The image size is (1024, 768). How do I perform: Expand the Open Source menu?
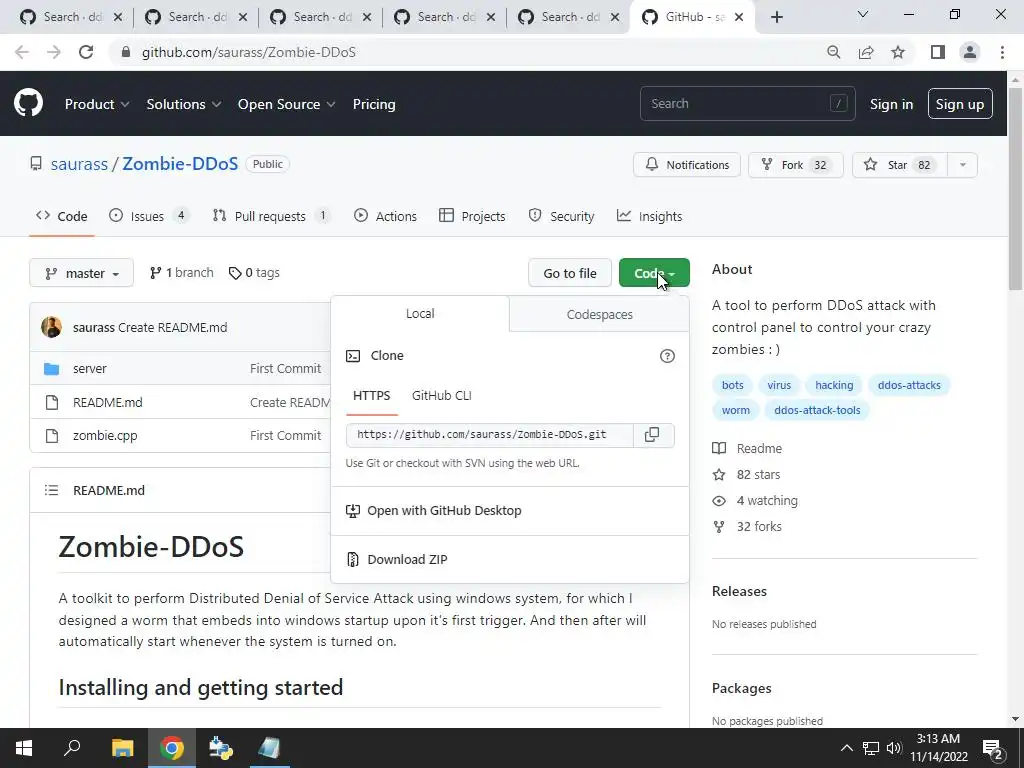click(x=286, y=104)
